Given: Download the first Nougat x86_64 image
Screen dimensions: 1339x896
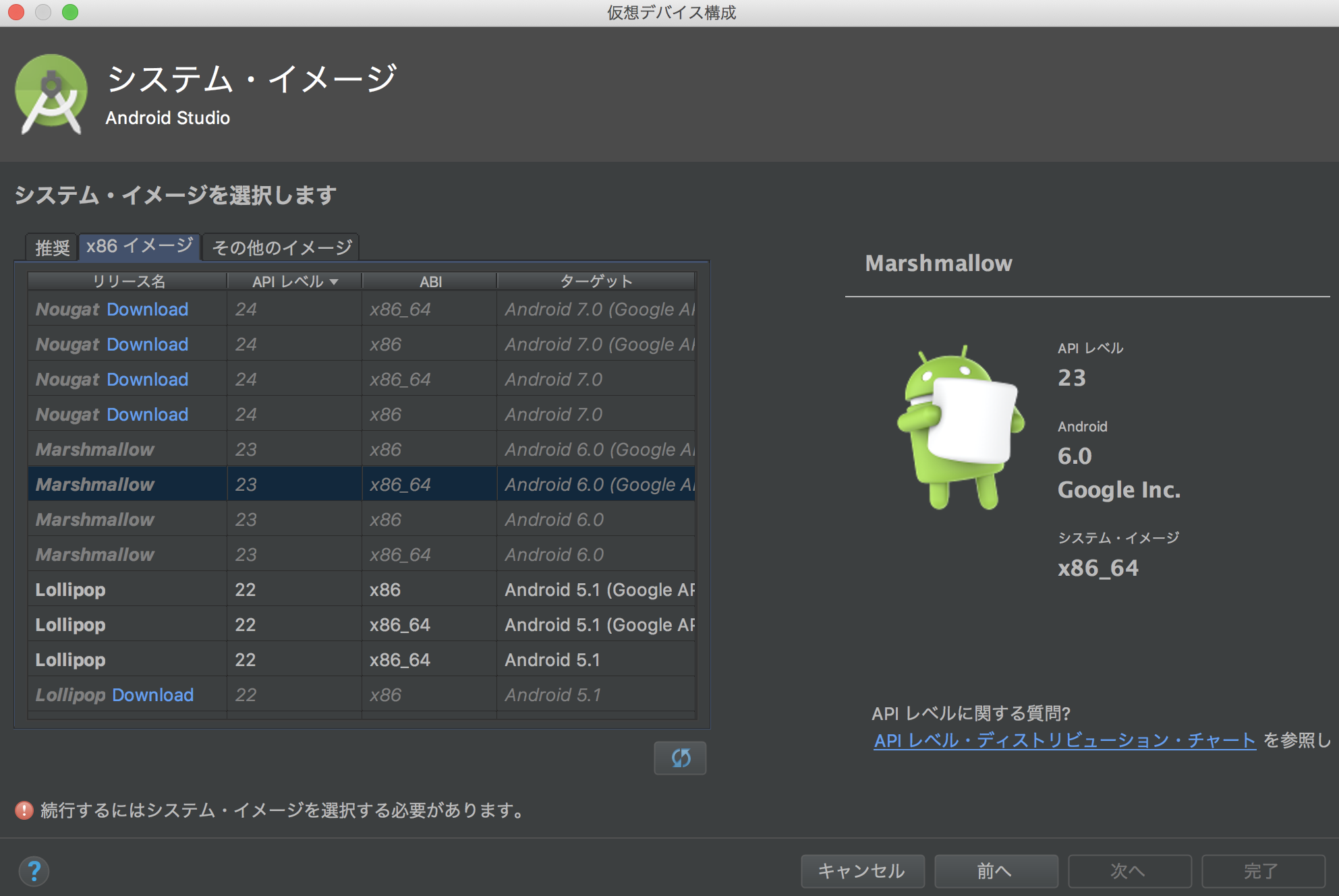Looking at the screenshot, I should click(x=148, y=309).
